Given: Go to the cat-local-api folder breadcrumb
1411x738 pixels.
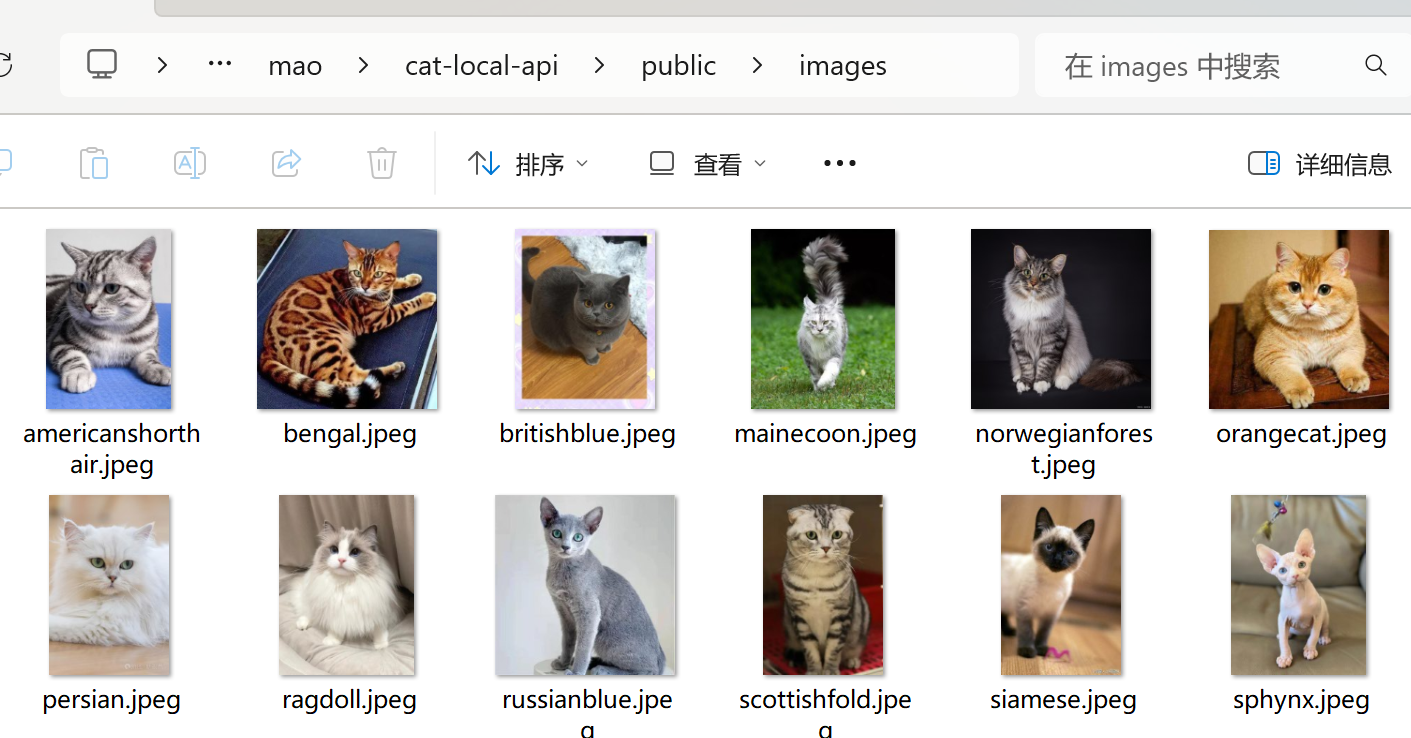Looking at the screenshot, I should click(481, 66).
